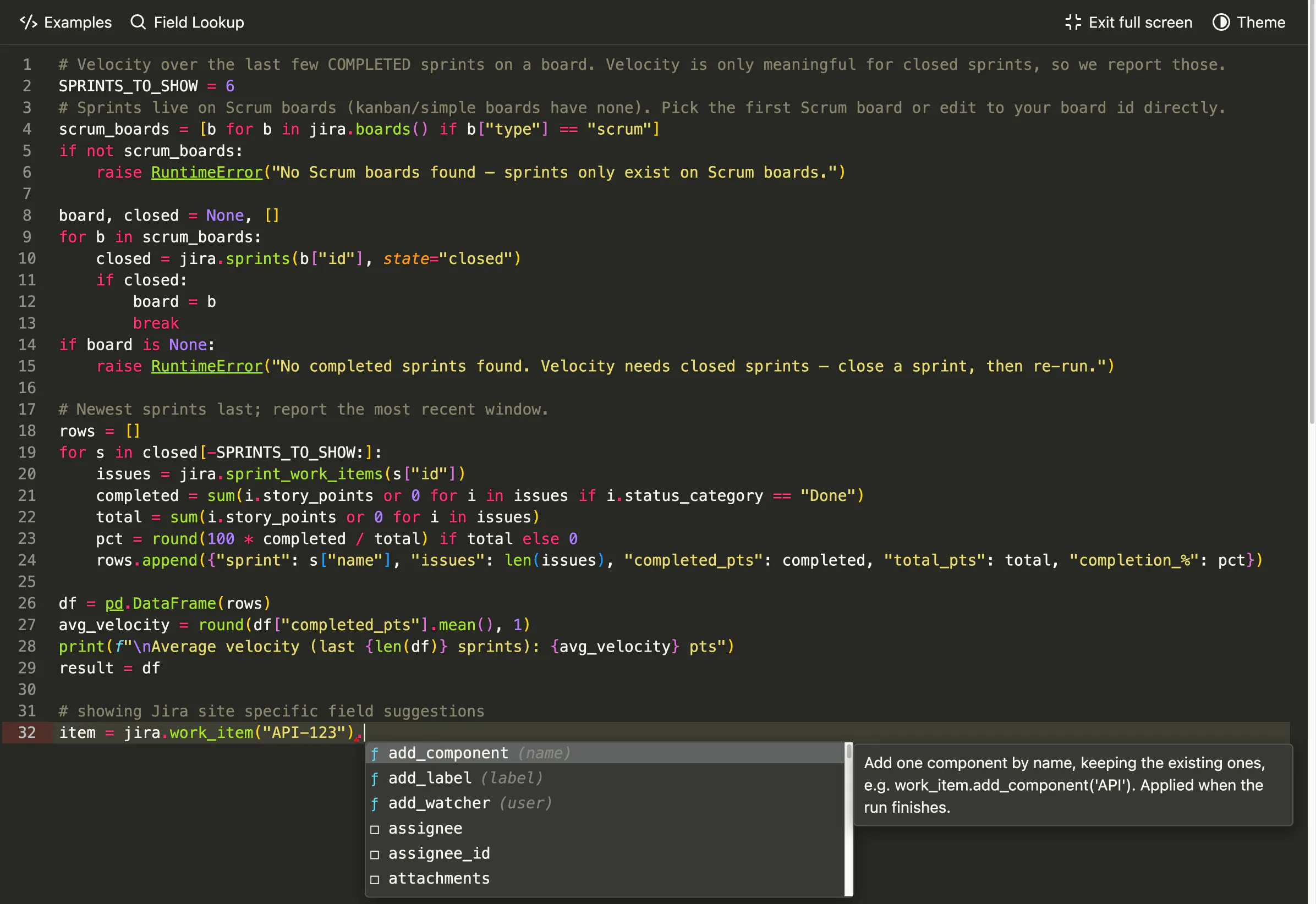Image resolution: width=1316 pixels, height=904 pixels.
Task: Click pd reference on line 26
Action: [x=114, y=604]
